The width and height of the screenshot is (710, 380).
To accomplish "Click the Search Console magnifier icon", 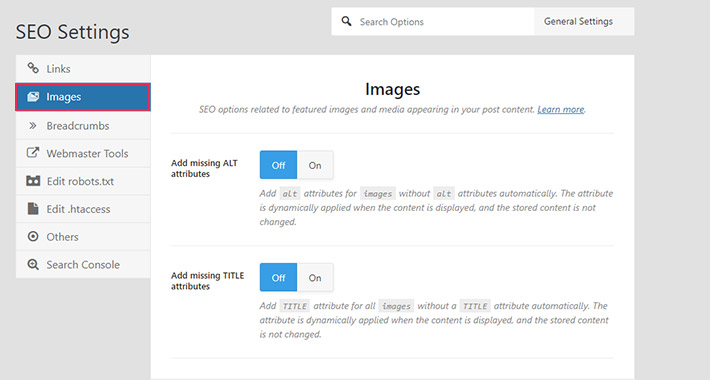I will [33, 265].
